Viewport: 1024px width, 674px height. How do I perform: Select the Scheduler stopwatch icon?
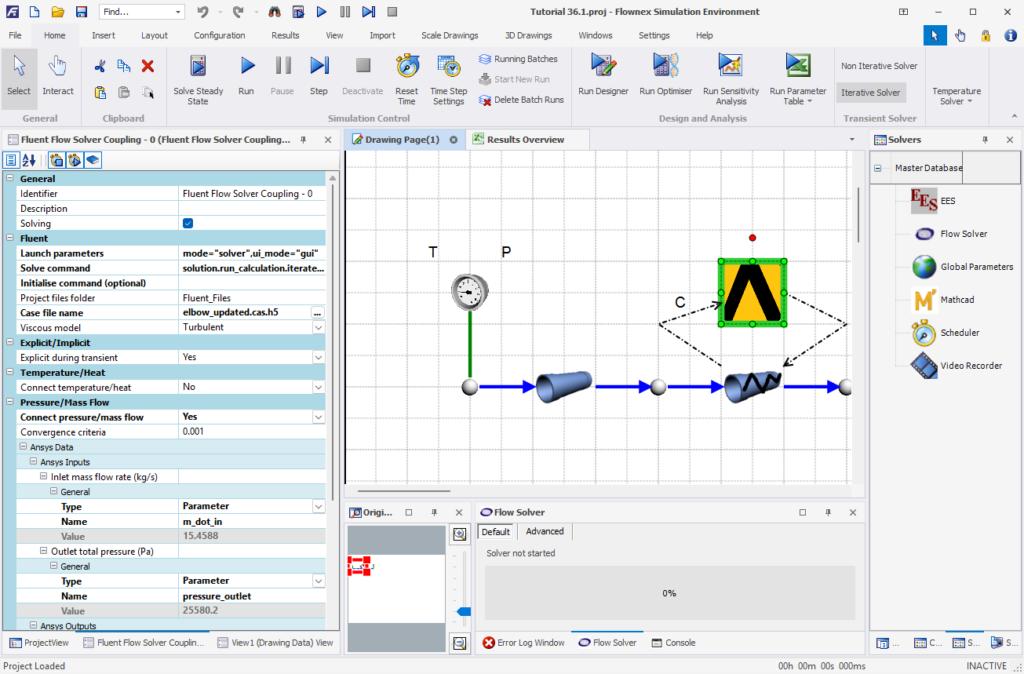pyautogui.click(x=924, y=332)
